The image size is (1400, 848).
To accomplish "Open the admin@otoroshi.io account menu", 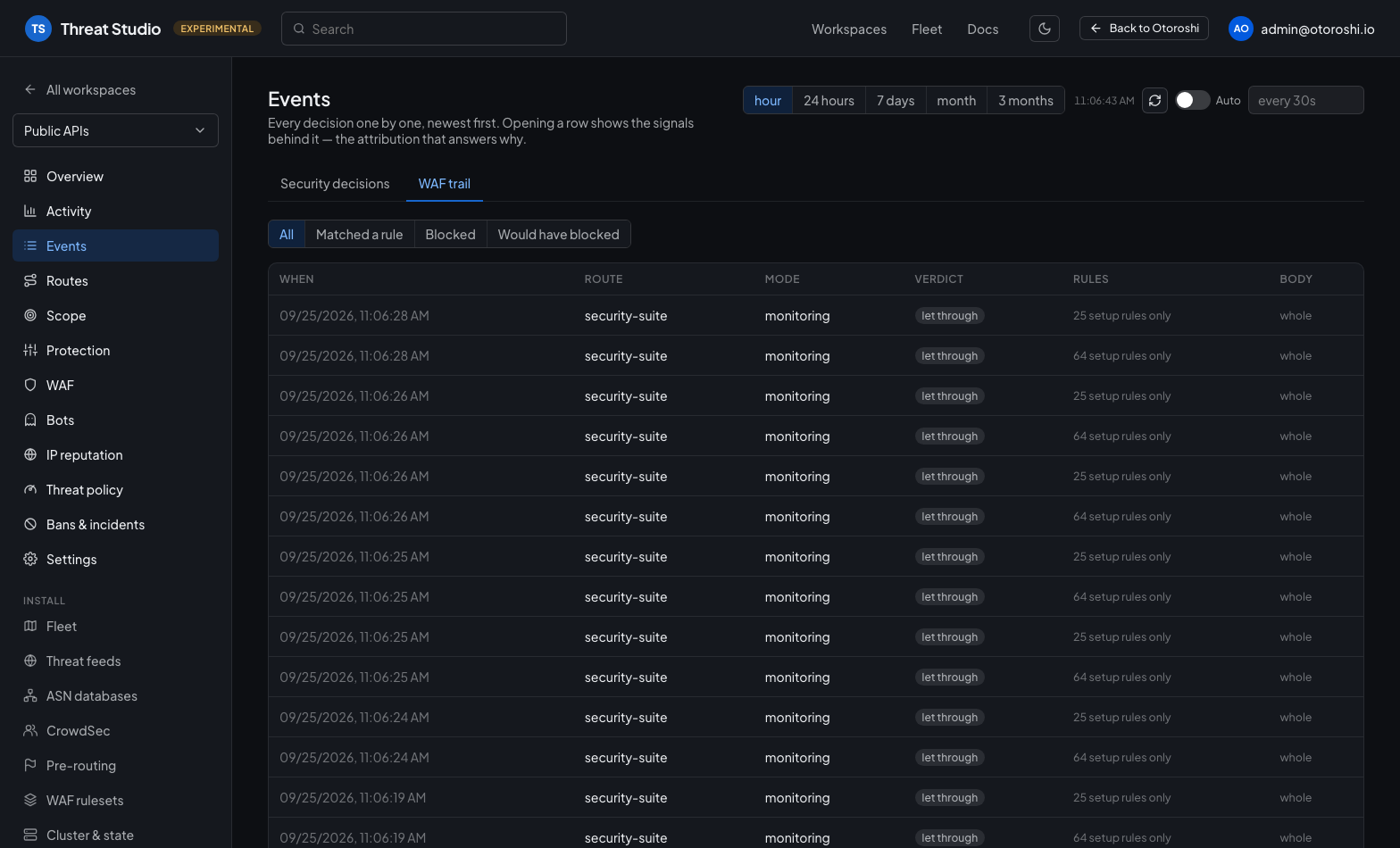I will [x=1303, y=29].
